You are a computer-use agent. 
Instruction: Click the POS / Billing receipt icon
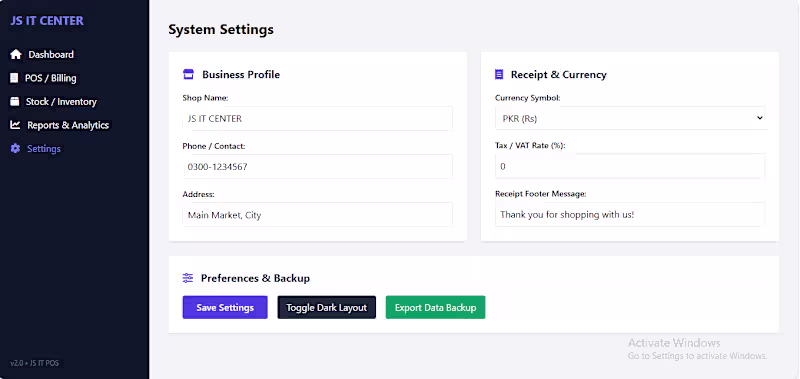coord(14,78)
